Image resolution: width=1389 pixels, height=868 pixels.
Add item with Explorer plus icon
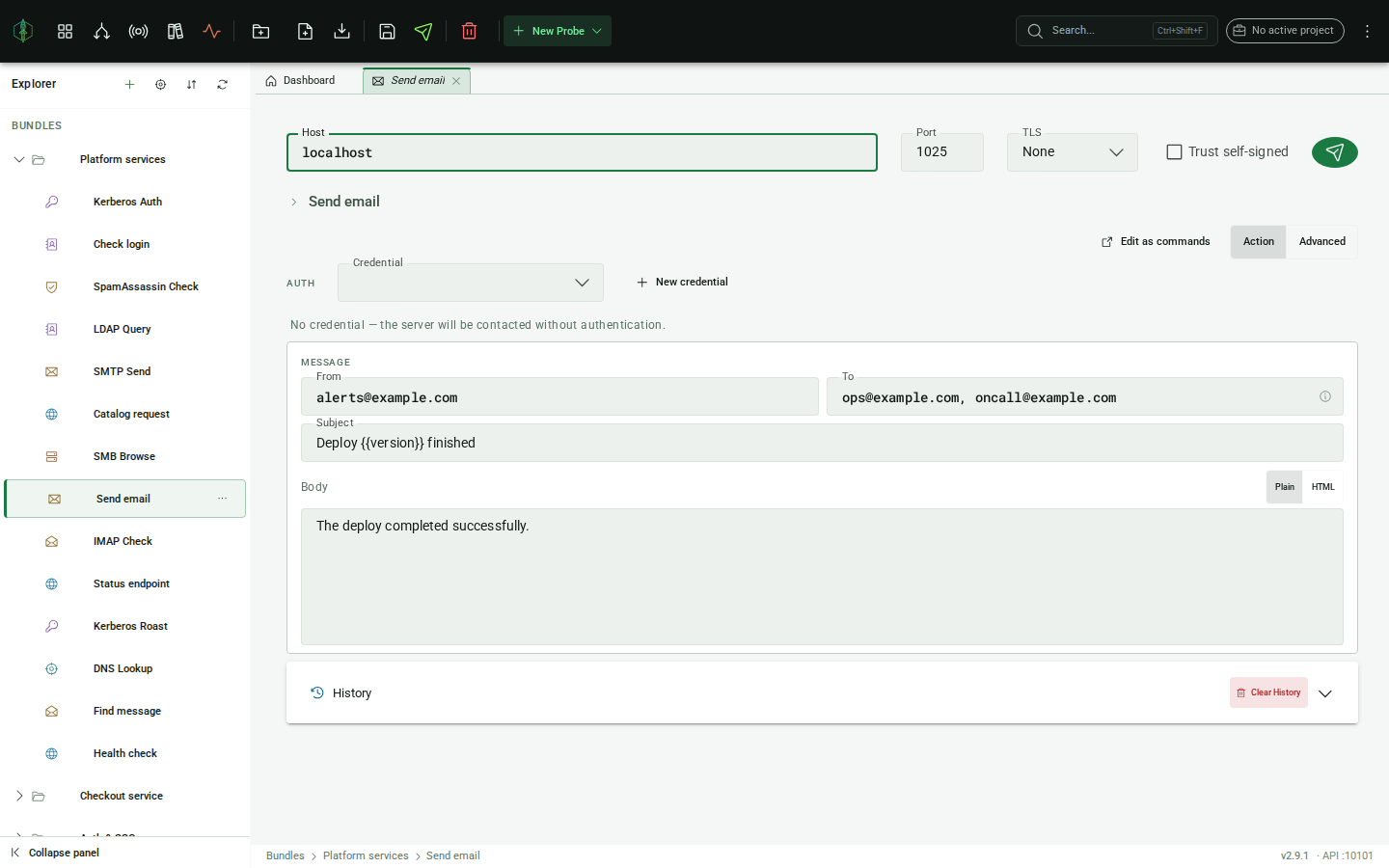click(129, 84)
